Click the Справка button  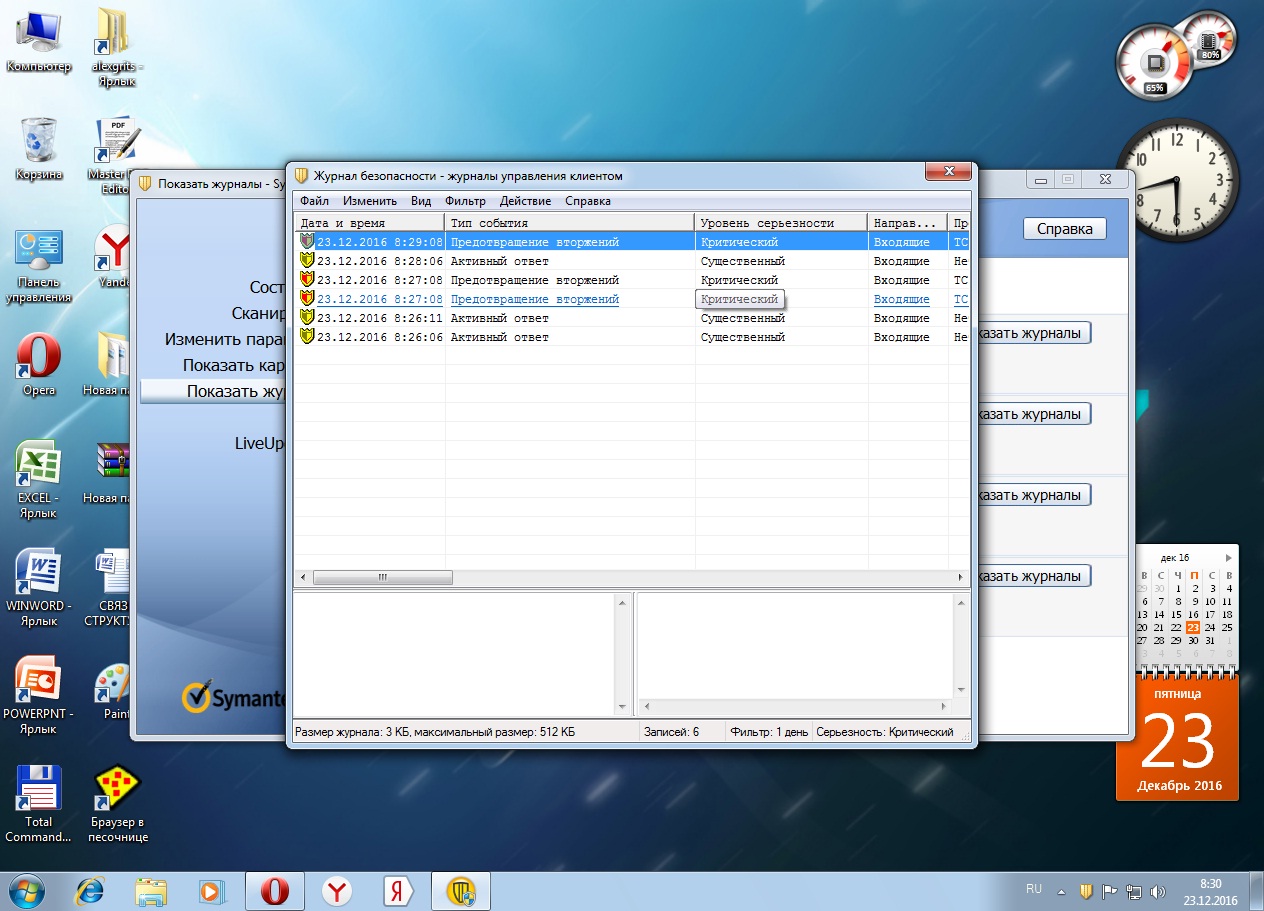1064,229
